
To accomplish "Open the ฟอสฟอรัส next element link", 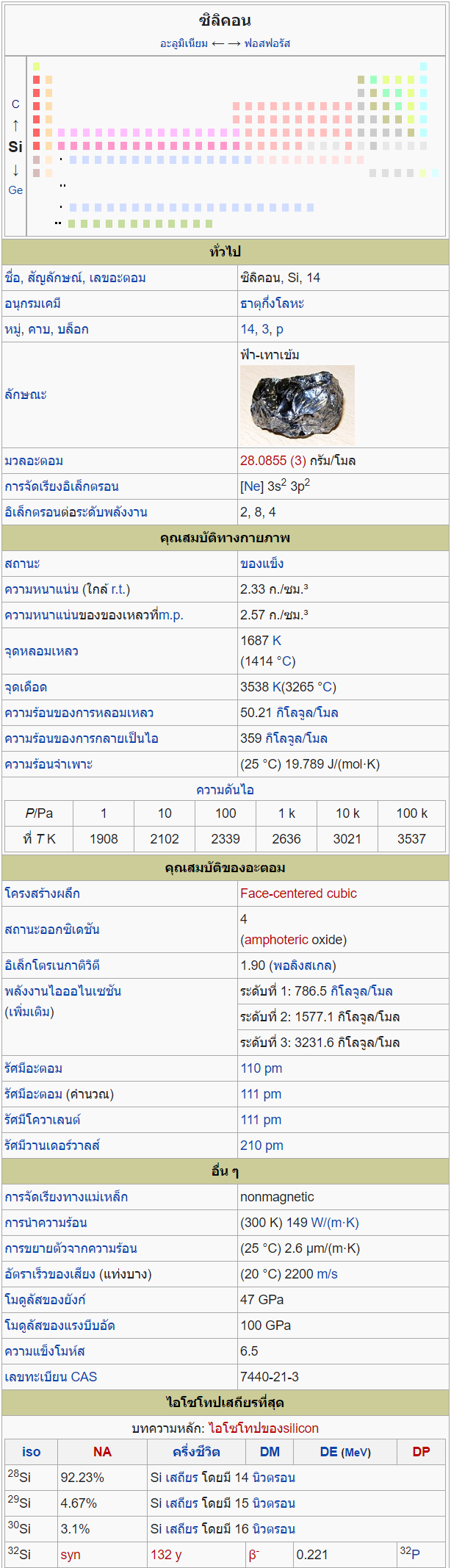I will tap(267, 43).
